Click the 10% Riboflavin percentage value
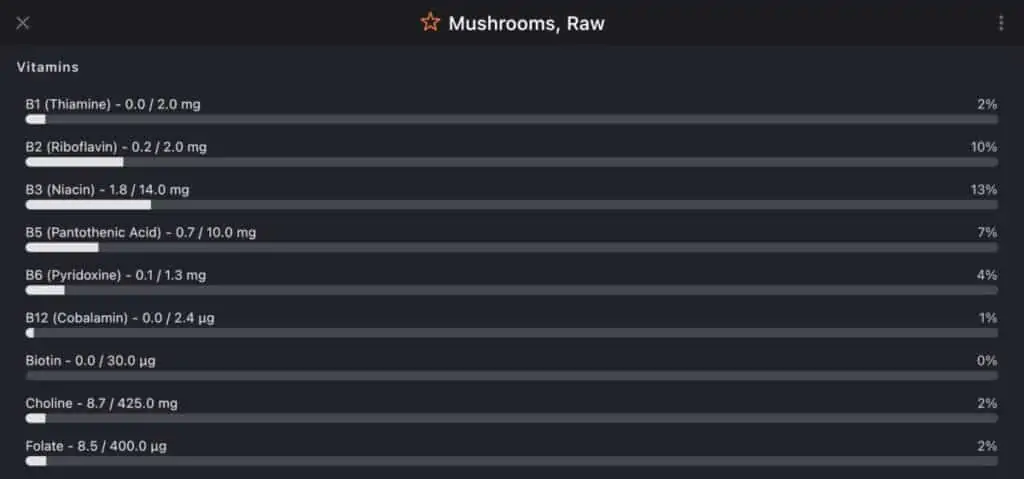This screenshot has height=479, width=1024. pos(985,147)
